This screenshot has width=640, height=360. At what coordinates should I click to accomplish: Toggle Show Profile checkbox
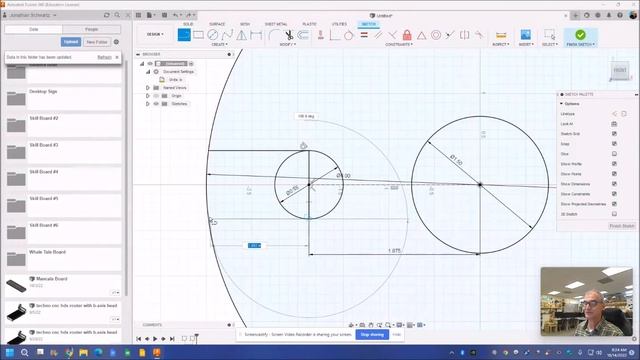614,164
